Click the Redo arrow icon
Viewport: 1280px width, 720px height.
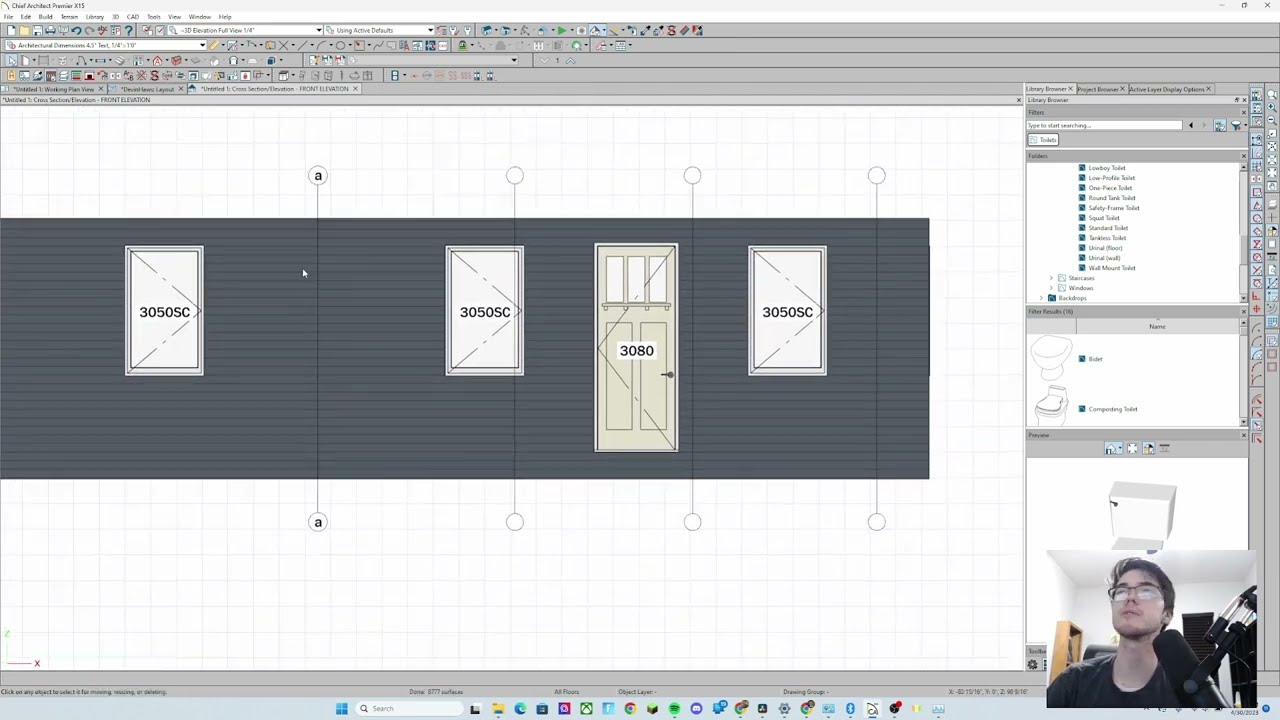pyautogui.click(x=90, y=30)
